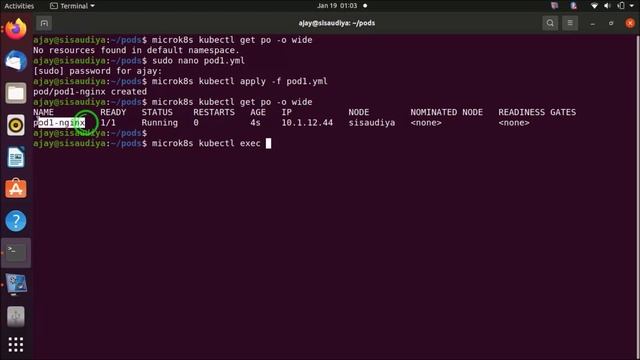Viewport: 640px width, 360px height.
Task: Open the Help icon in dock
Action: [x=16, y=221]
